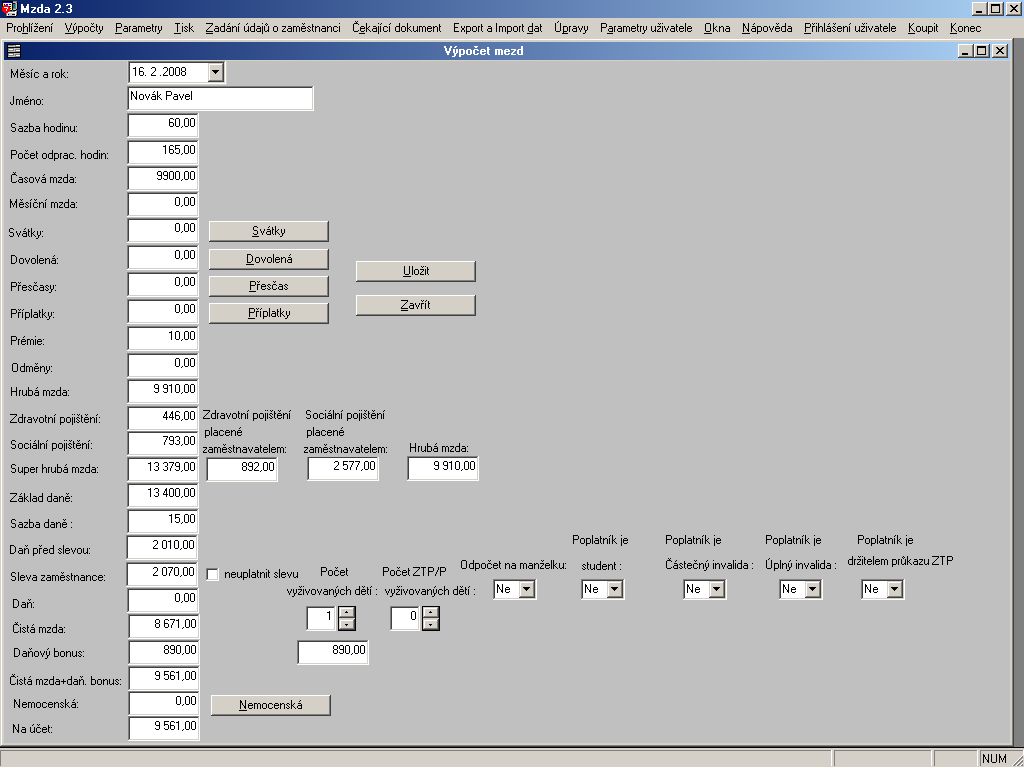
Task: Click the Na účet field
Action: point(164,728)
